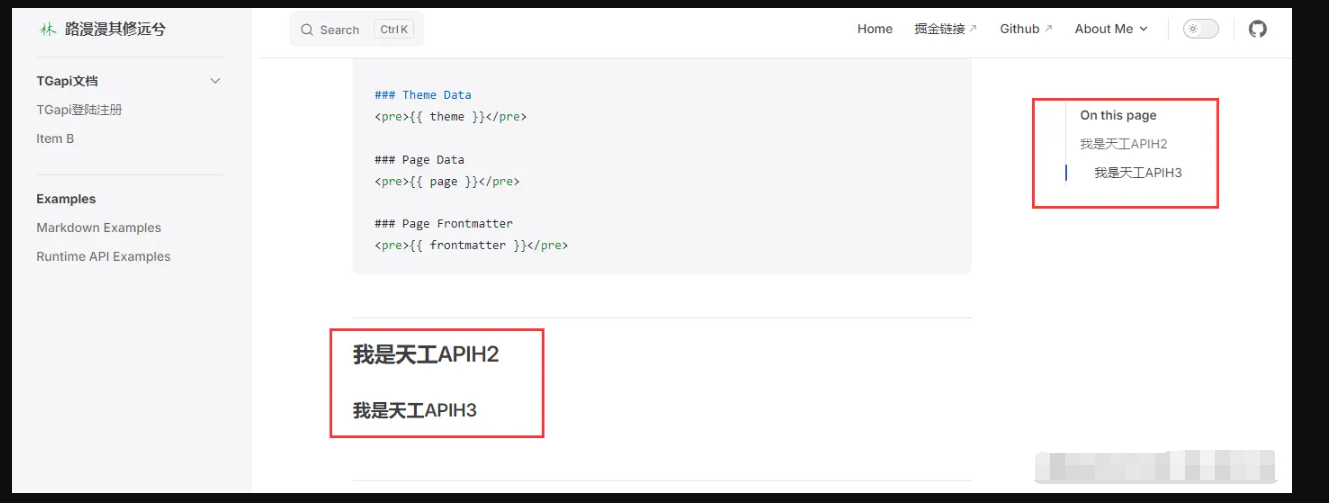Click the external arrow beside Github

[1048, 29]
